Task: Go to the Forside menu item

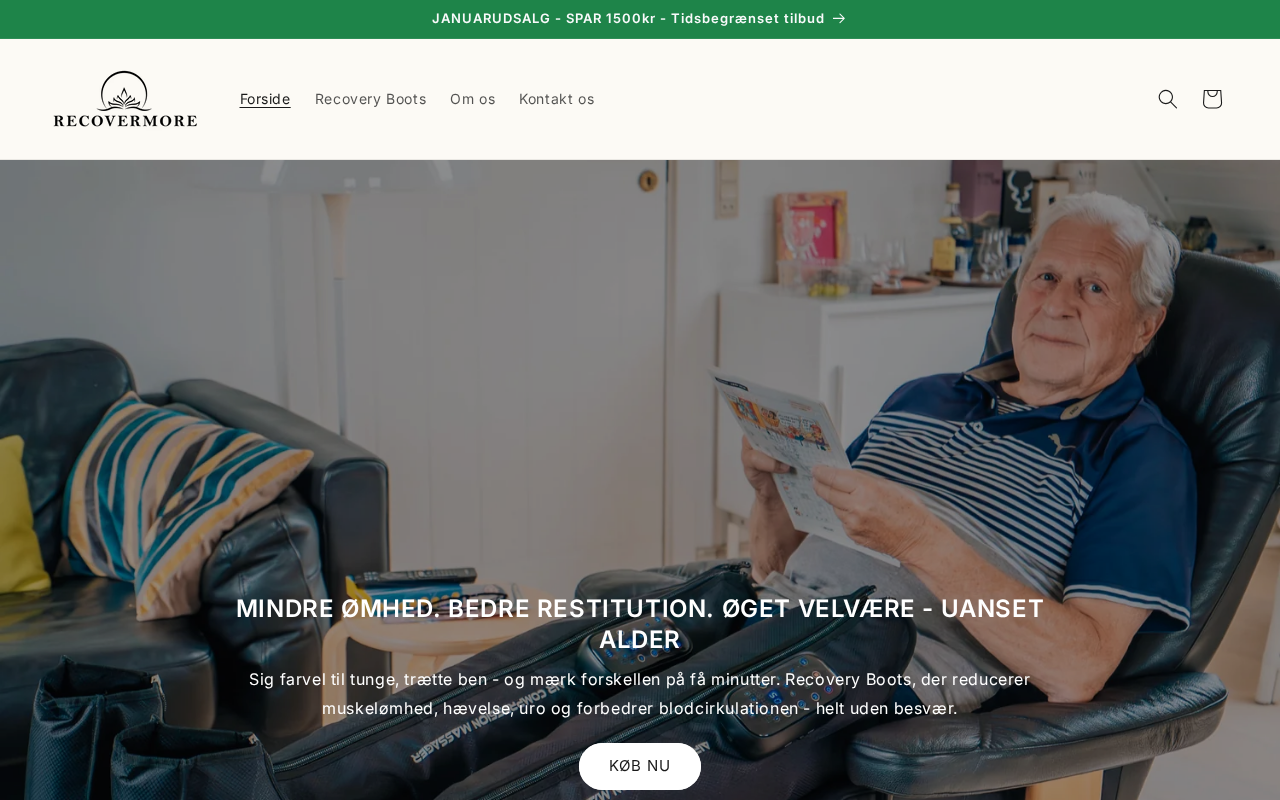Action: [265, 99]
